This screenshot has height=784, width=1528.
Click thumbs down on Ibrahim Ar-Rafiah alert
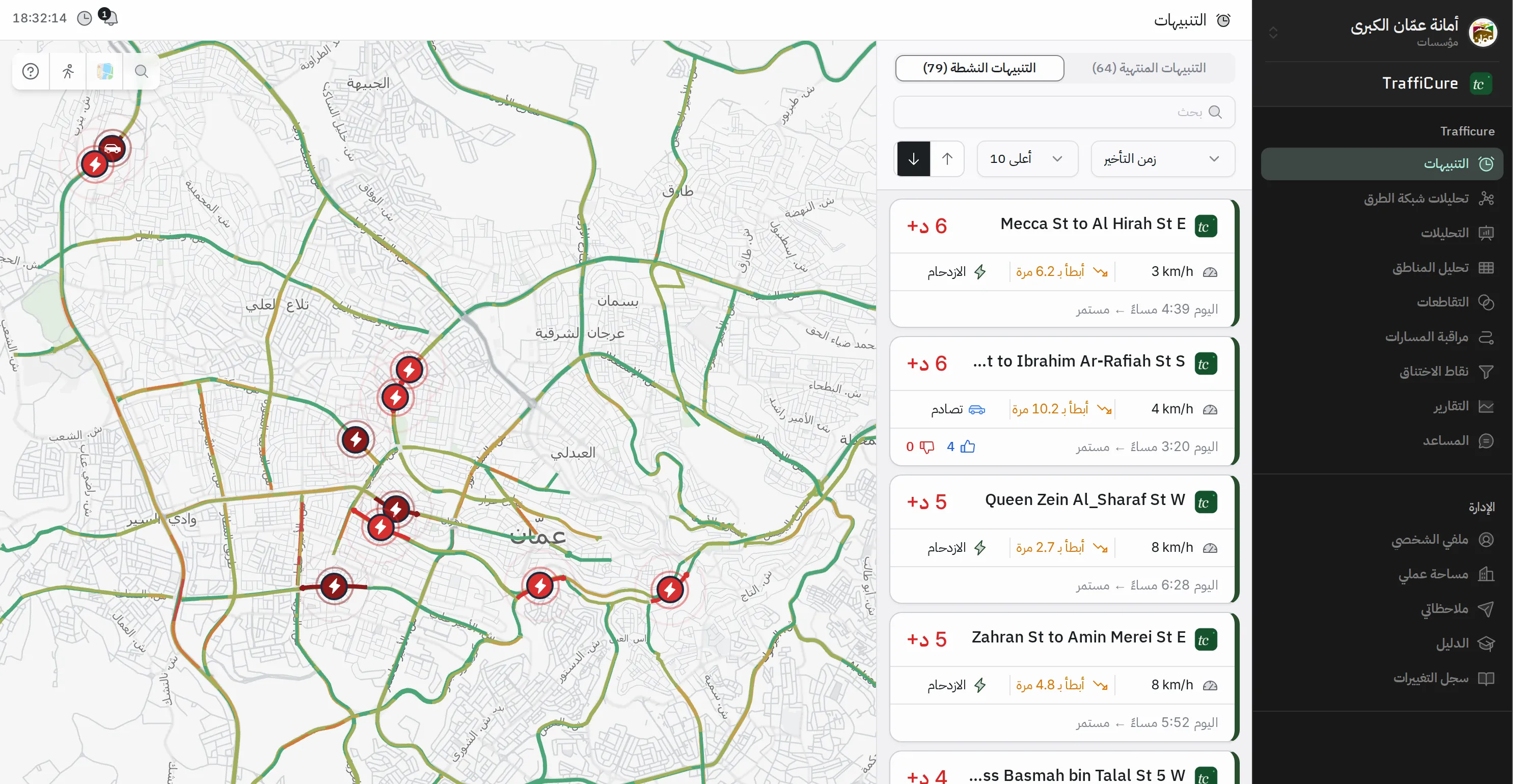tap(926, 446)
